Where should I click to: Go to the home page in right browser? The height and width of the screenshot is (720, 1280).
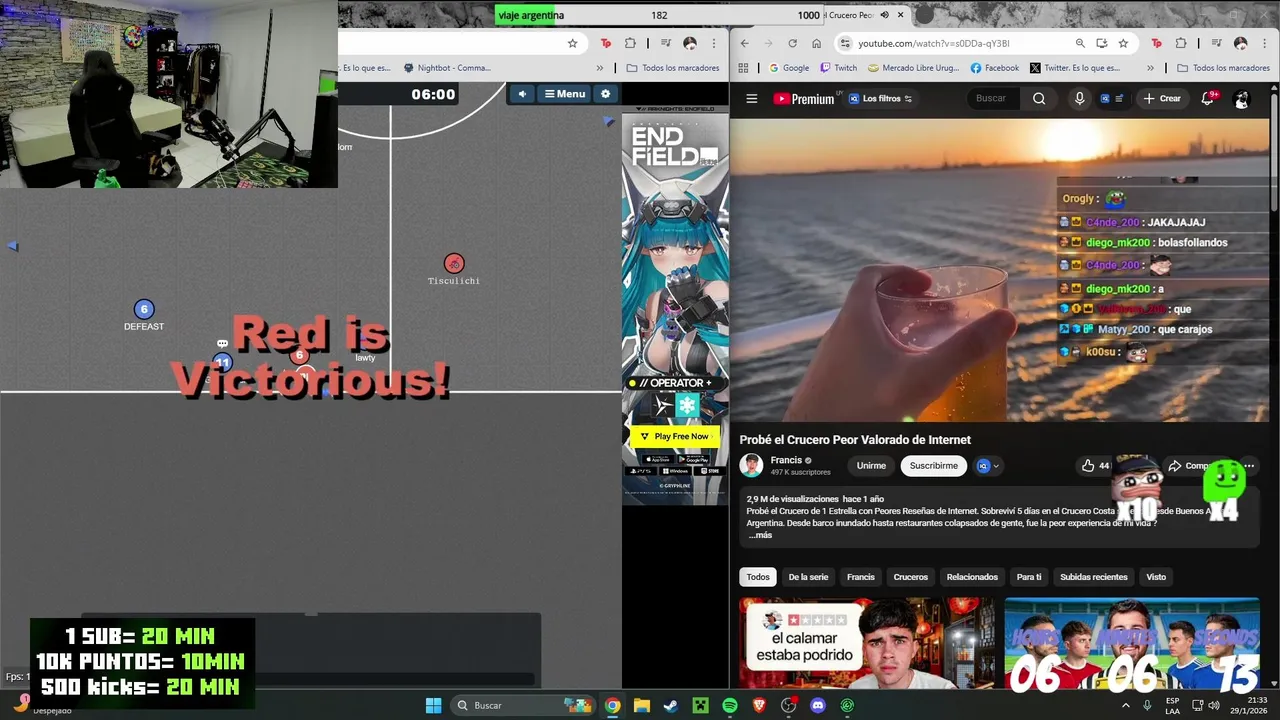click(x=816, y=43)
